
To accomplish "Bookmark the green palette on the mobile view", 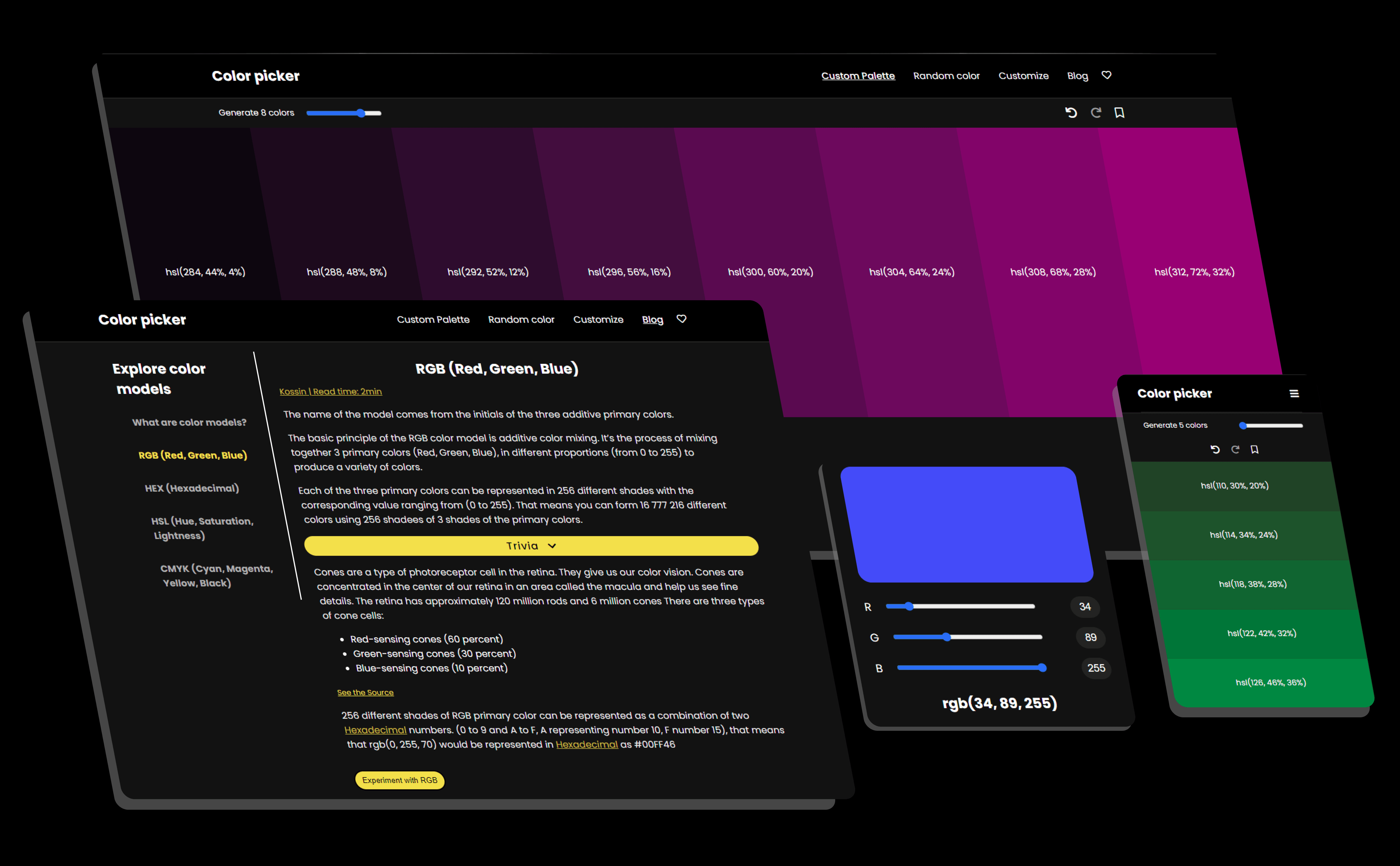I will [x=1255, y=449].
